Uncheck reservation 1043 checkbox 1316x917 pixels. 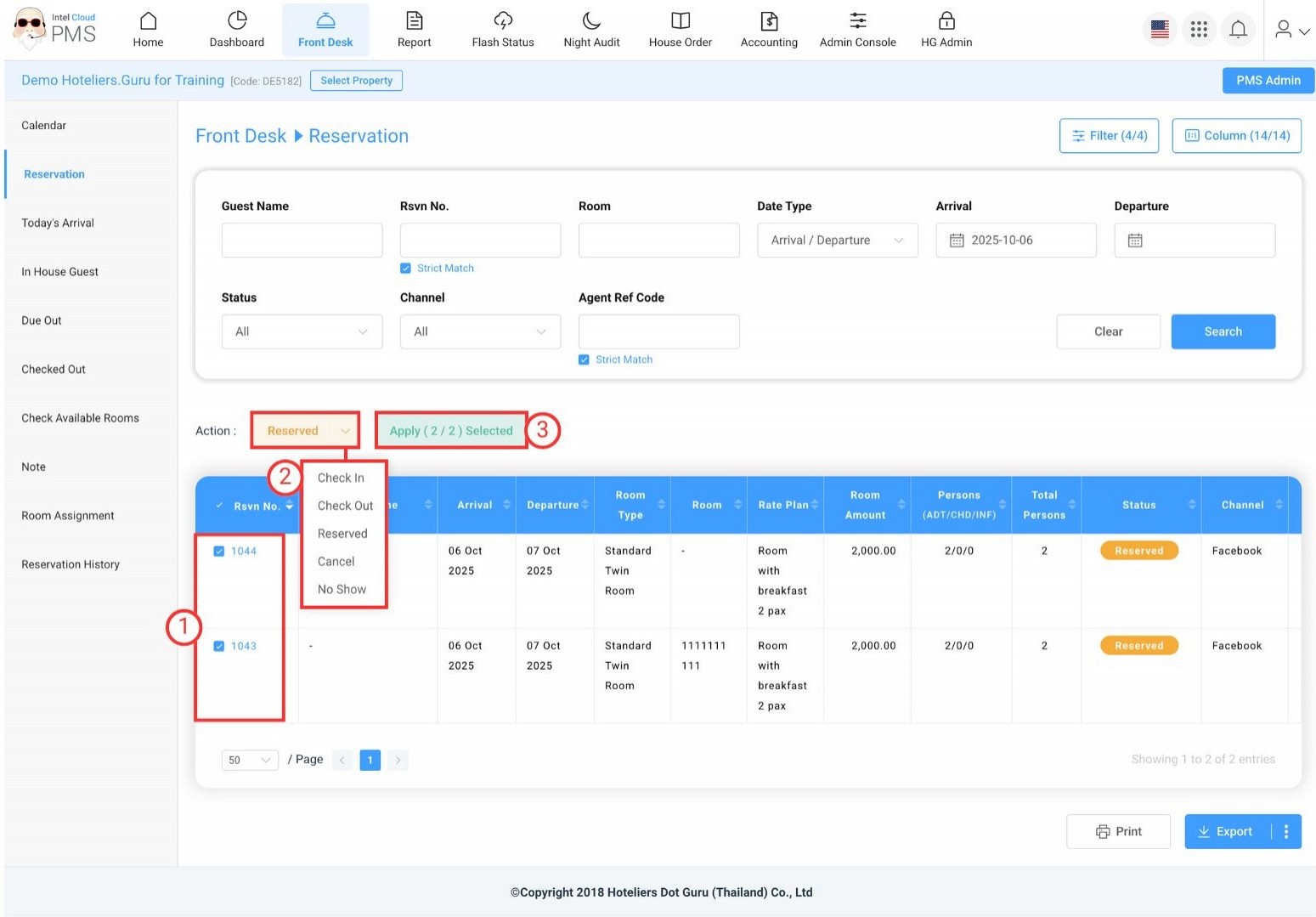coord(219,647)
